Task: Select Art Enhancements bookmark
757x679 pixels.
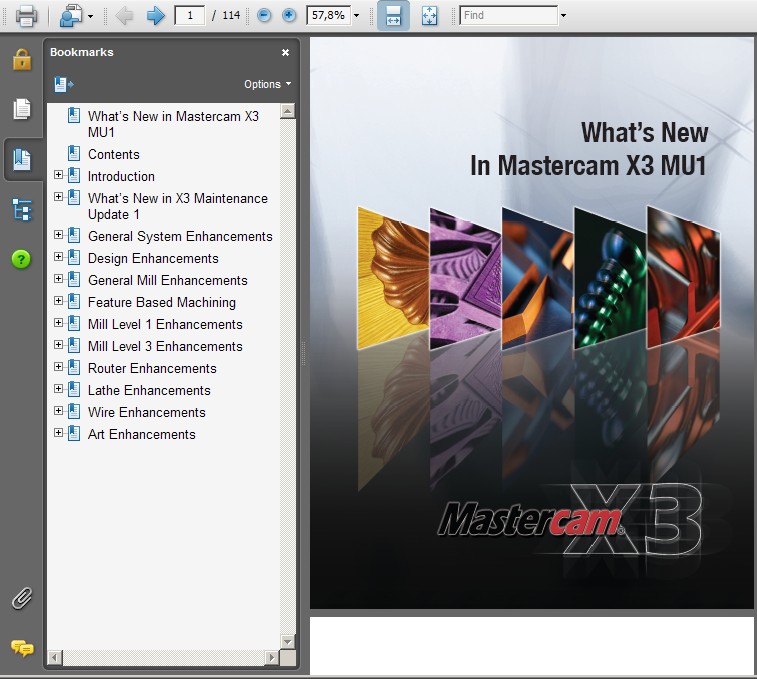Action: tap(141, 435)
